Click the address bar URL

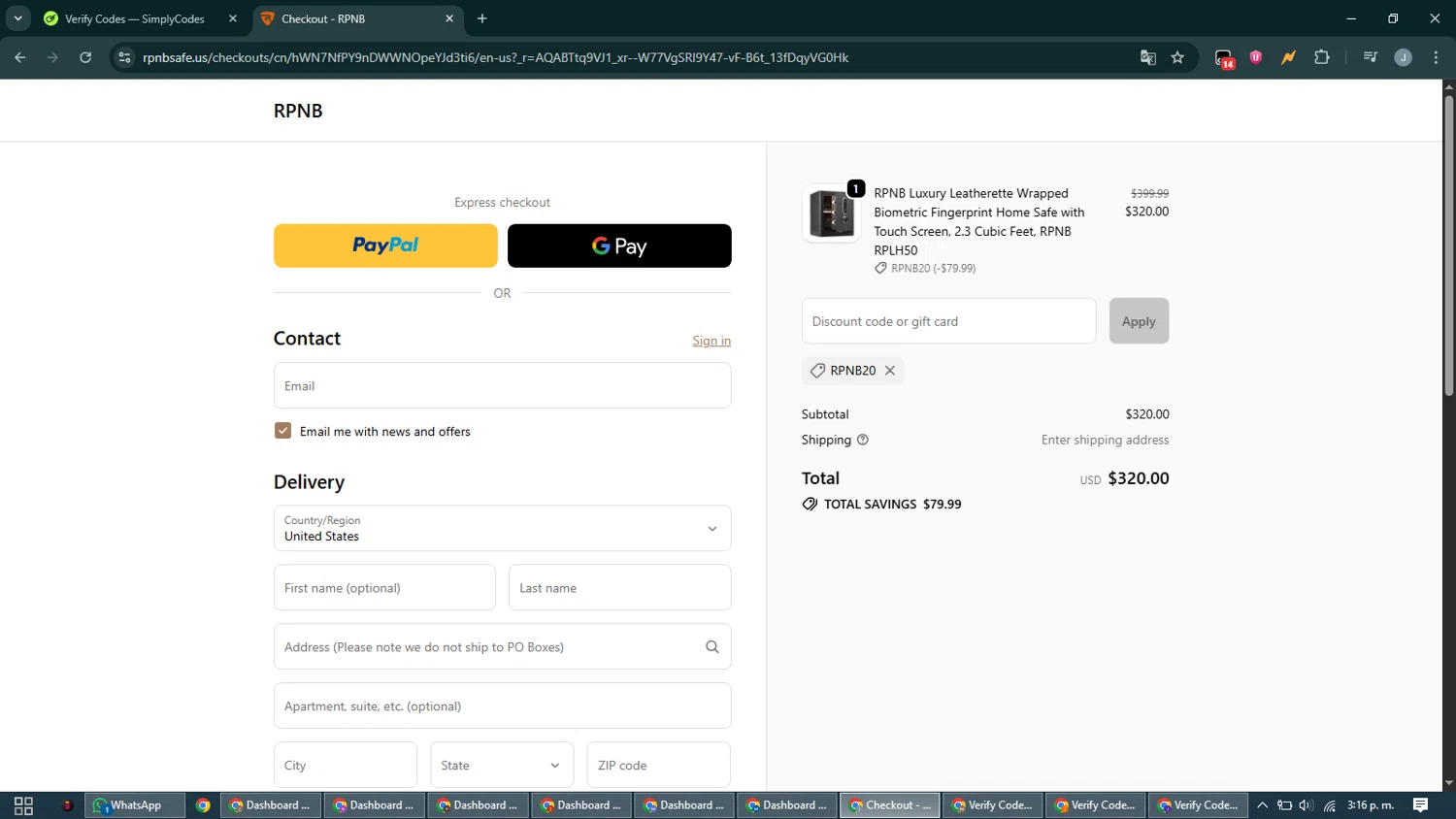coord(495,57)
